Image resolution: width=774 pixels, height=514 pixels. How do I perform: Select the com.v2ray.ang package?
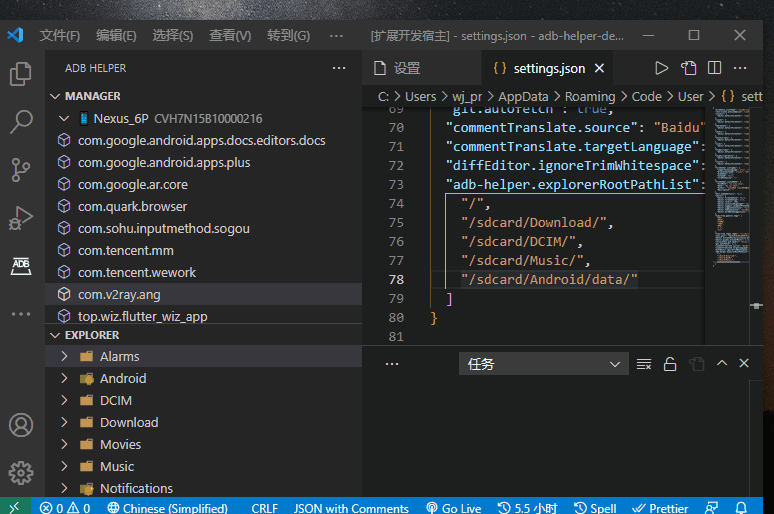tap(203, 295)
